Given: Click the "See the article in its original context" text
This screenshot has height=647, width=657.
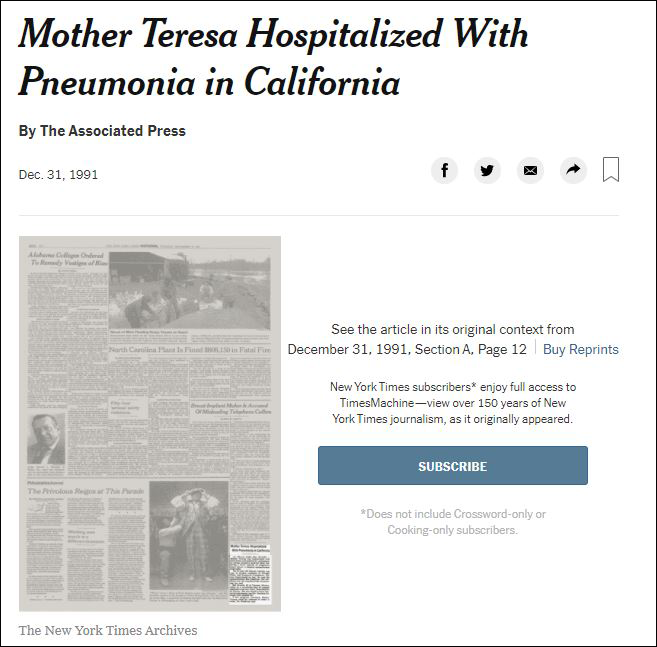Looking at the screenshot, I should click(452, 329).
